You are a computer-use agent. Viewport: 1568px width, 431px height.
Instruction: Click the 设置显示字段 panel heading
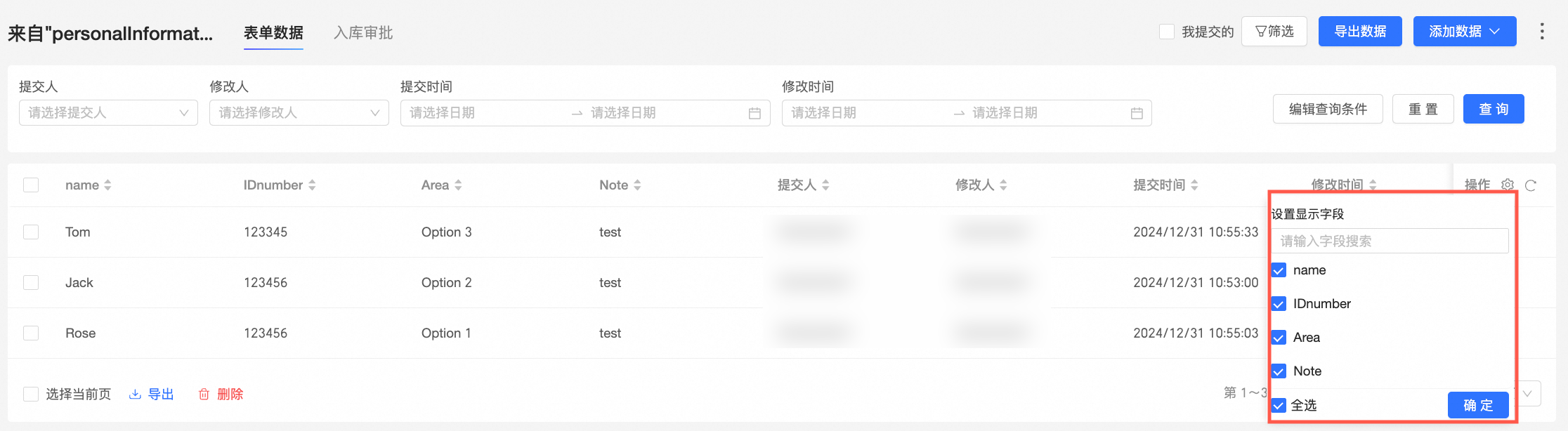tap(1307, 214)
